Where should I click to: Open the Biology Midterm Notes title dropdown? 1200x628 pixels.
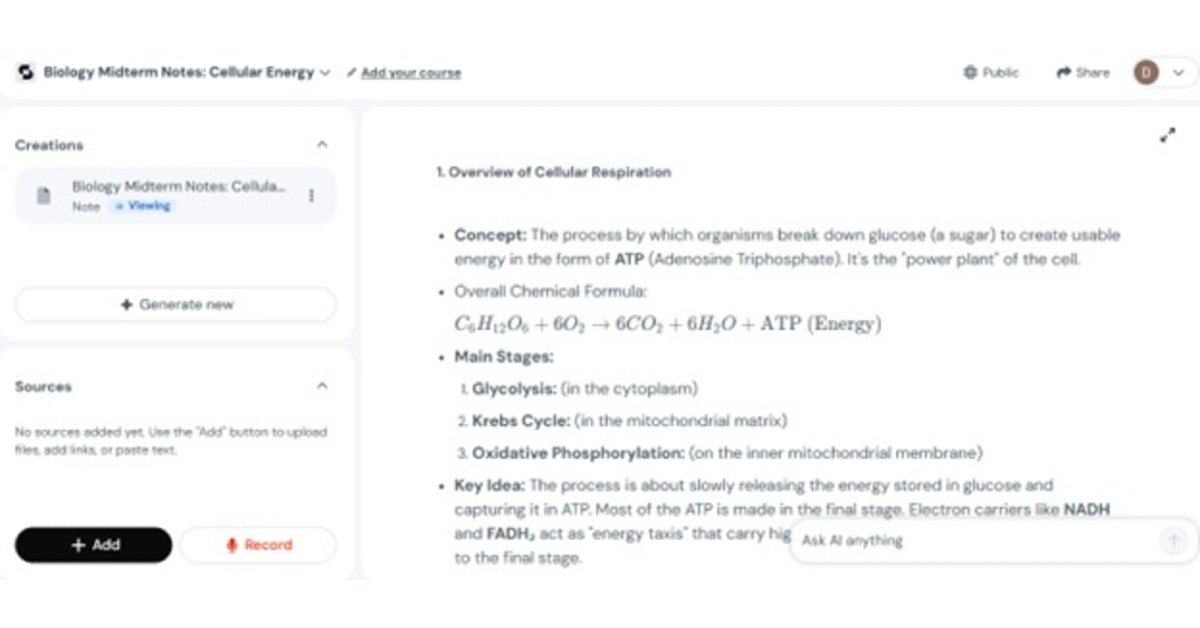tap(324, 72)
